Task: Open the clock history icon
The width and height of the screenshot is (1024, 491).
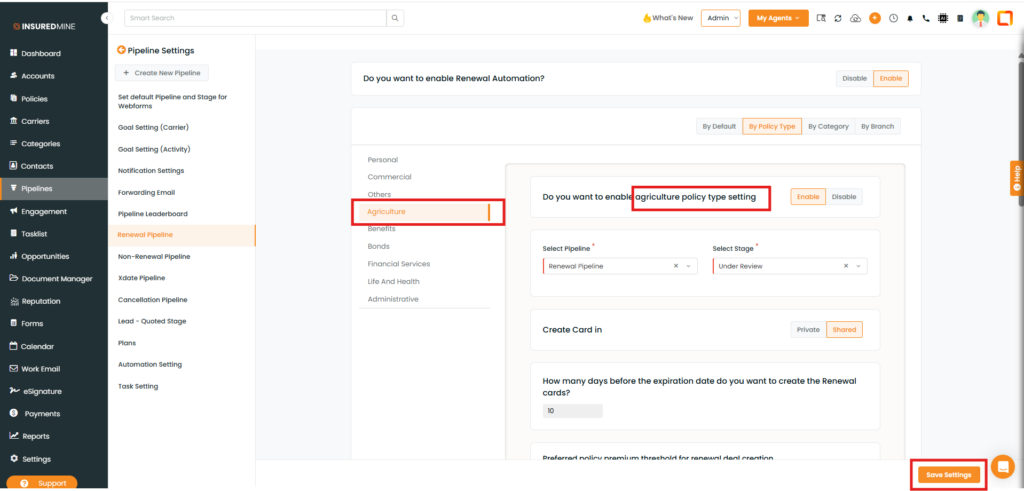Action: point(893,18)
